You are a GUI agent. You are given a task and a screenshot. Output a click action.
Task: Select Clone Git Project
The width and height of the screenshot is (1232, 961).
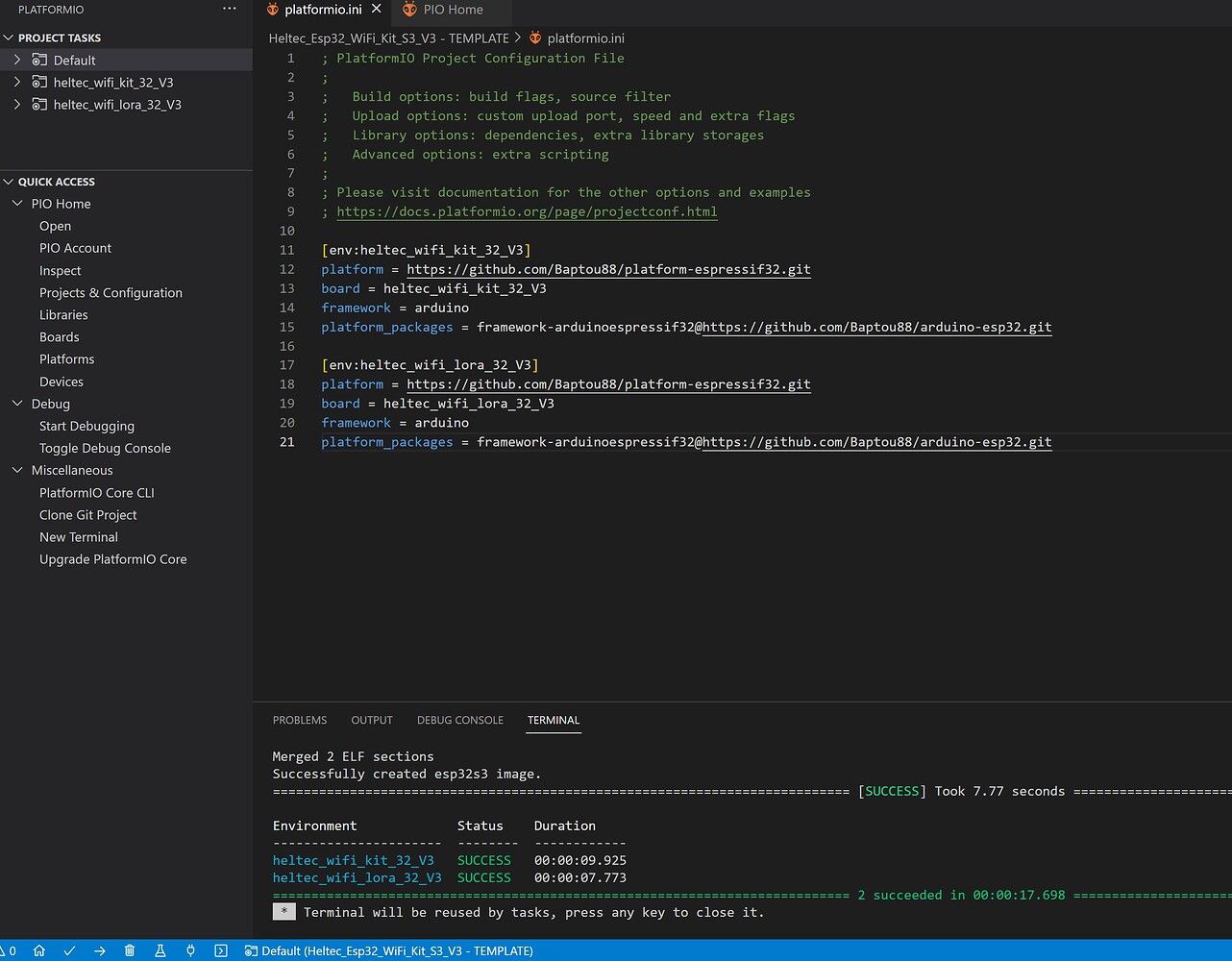87,515
